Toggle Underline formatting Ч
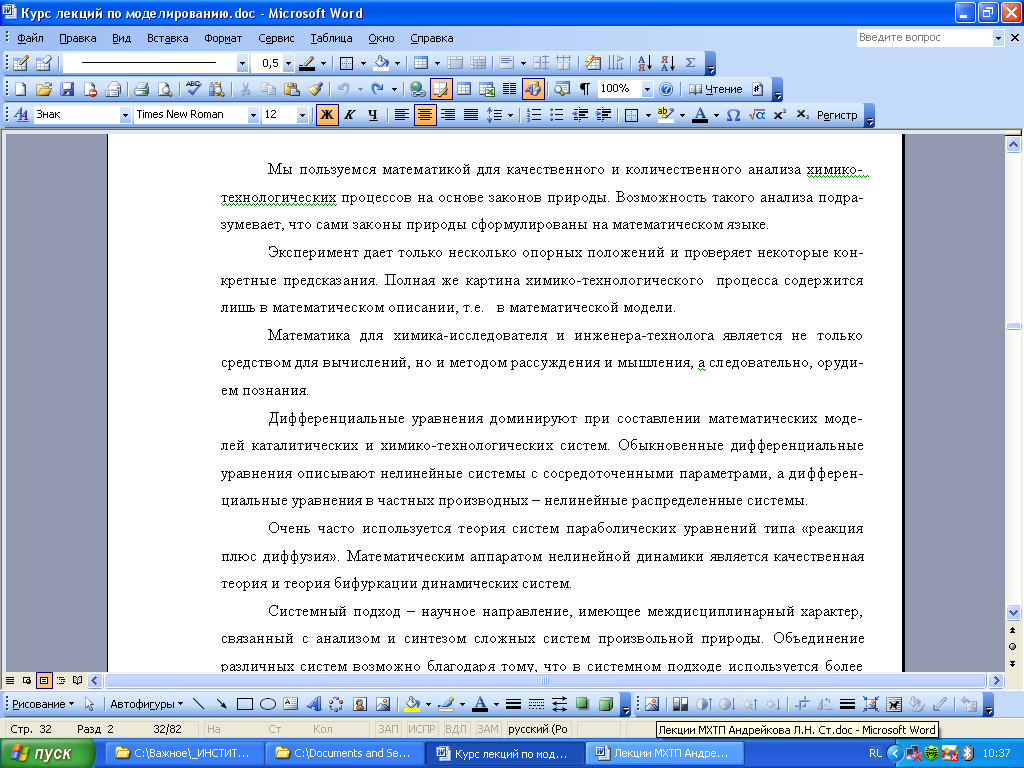The height and width of the screenshot is (768, 1024). 373,115
